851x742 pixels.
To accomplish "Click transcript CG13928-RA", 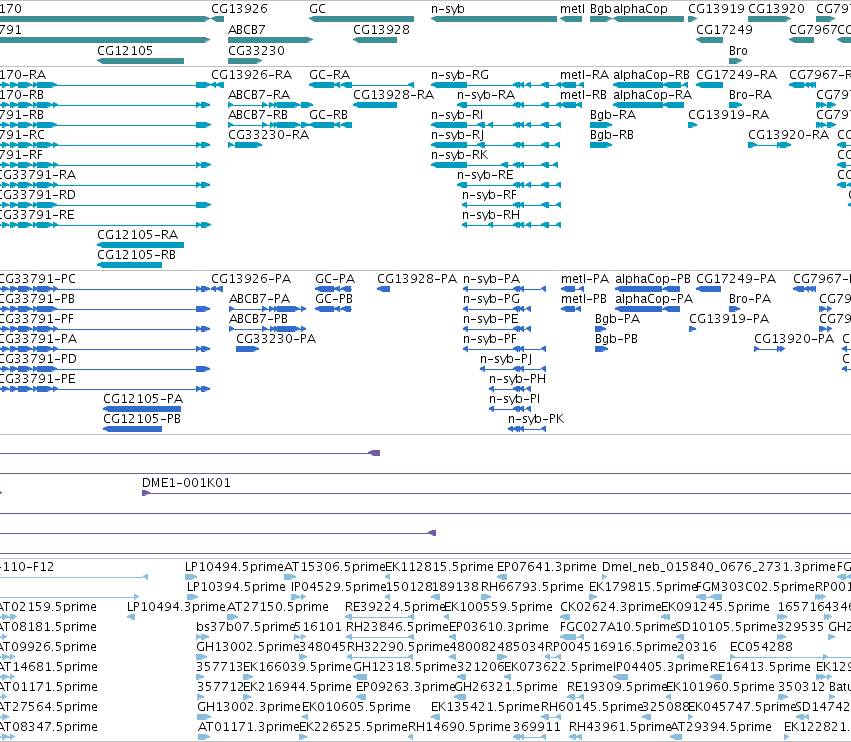I will click(x=393, y=95).
